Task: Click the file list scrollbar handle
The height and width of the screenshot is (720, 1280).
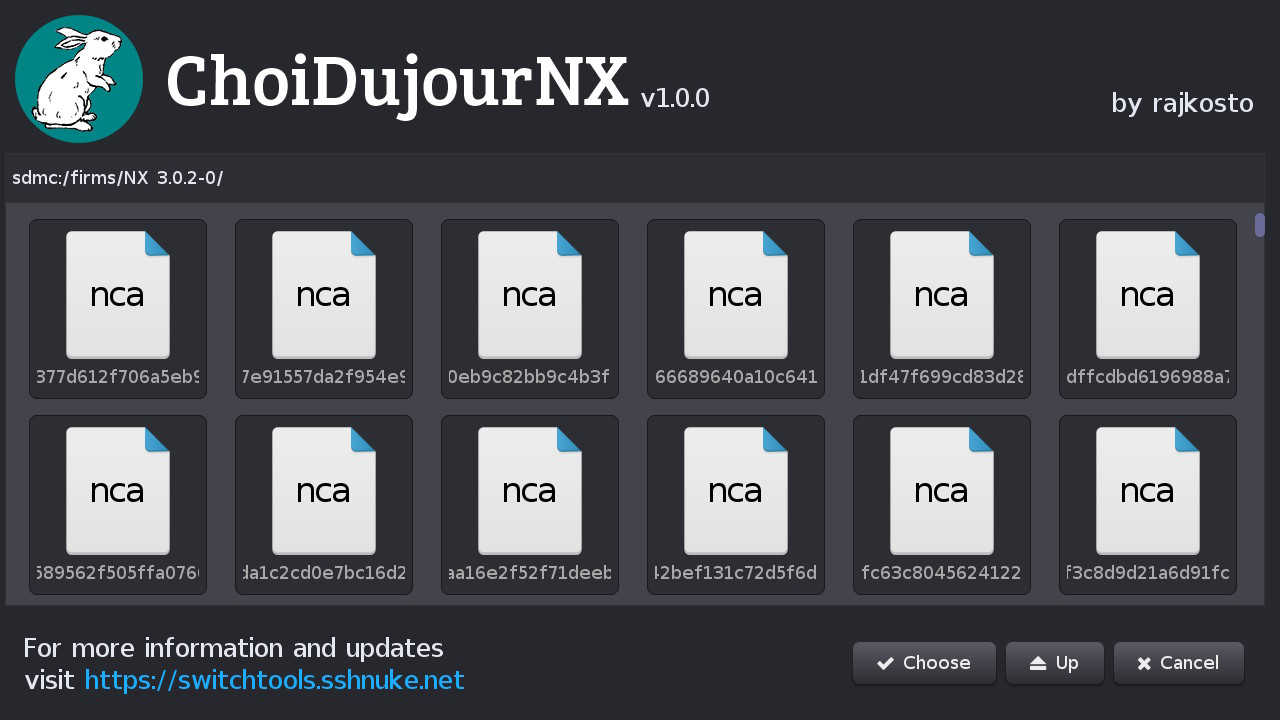Action: pos(1260,225)
